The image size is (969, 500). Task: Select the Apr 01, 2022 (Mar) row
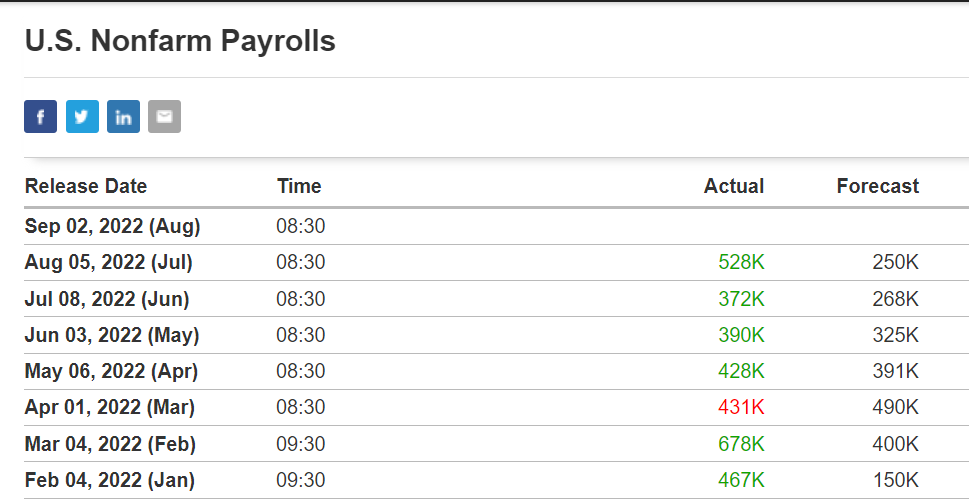496,407
